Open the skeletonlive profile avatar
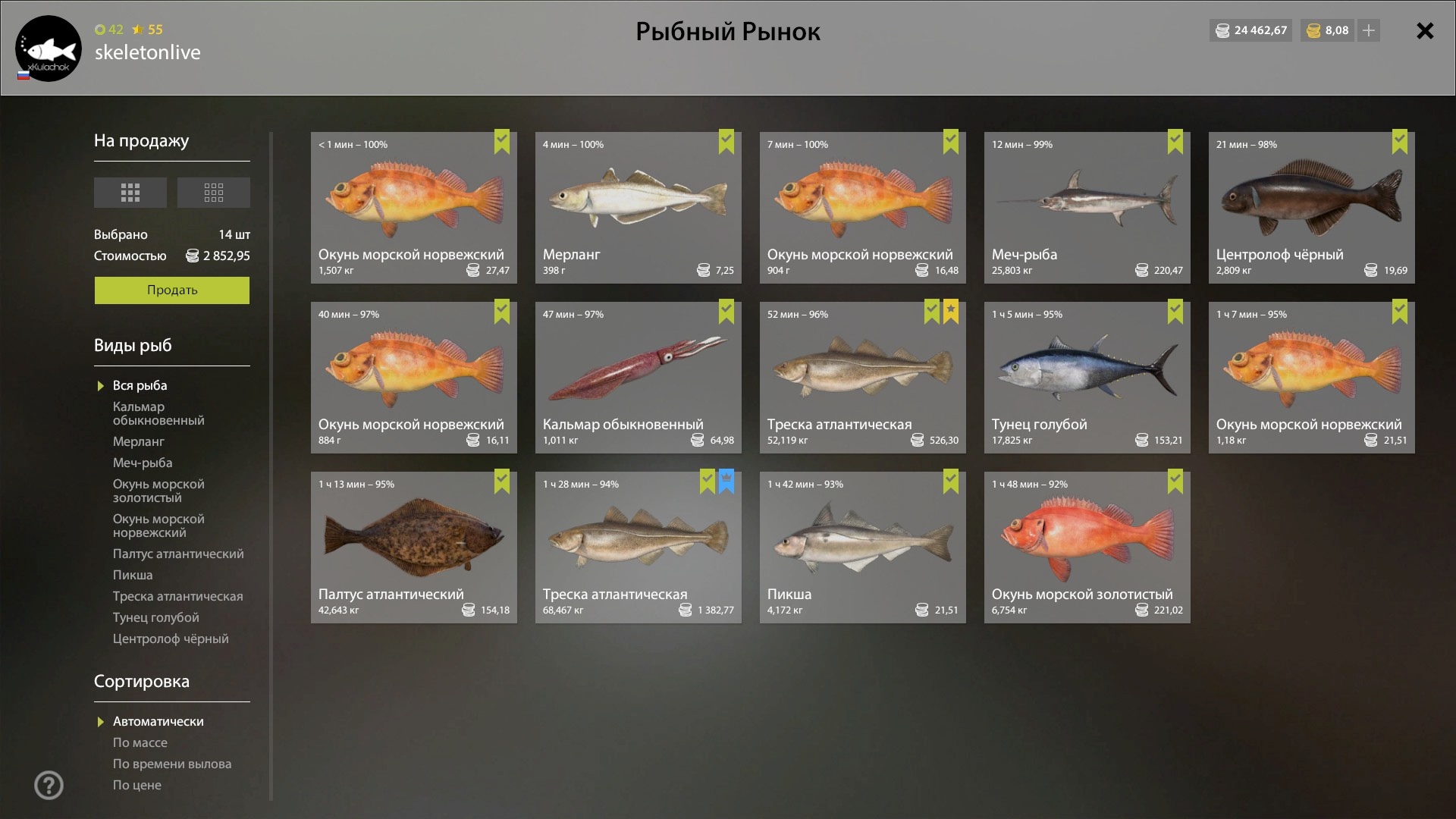The height and width of the screenshot is (819, 1456). point(49,49)
